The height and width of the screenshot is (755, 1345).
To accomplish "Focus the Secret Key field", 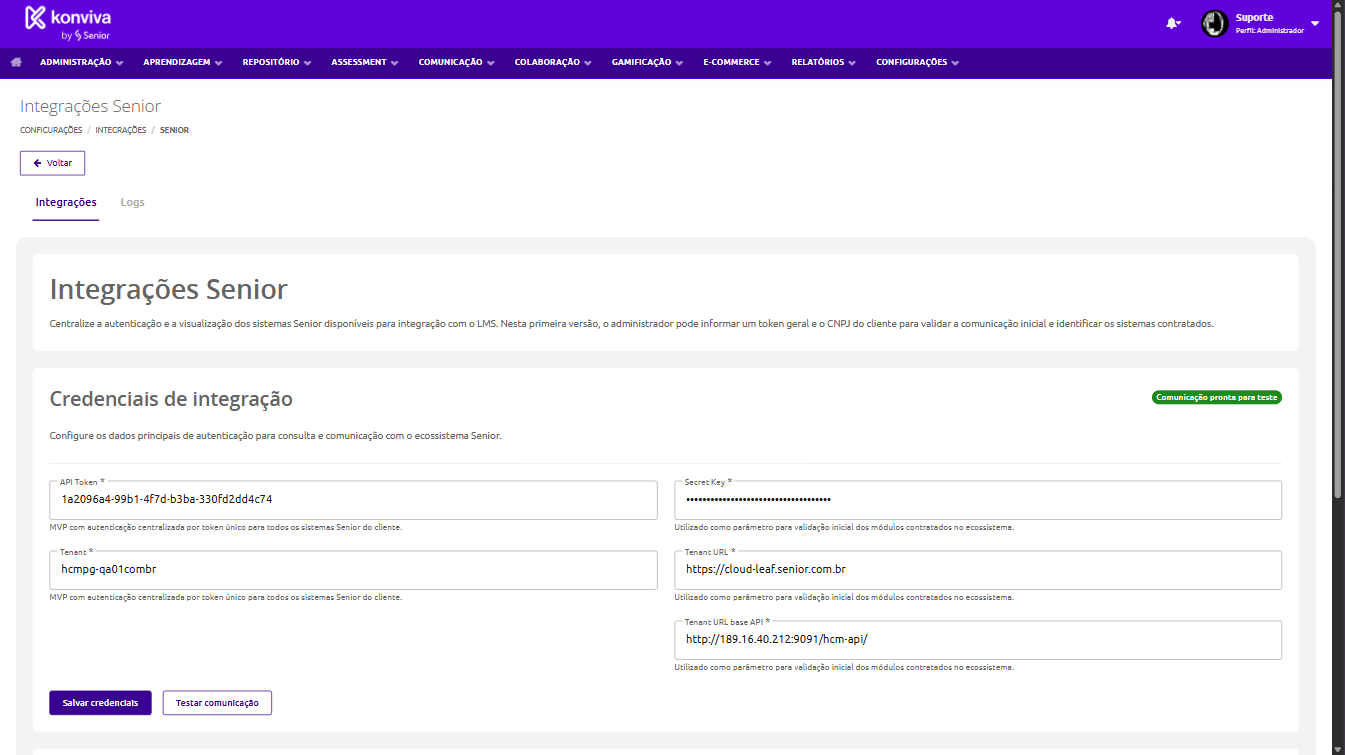I will (x=978, y=500).
